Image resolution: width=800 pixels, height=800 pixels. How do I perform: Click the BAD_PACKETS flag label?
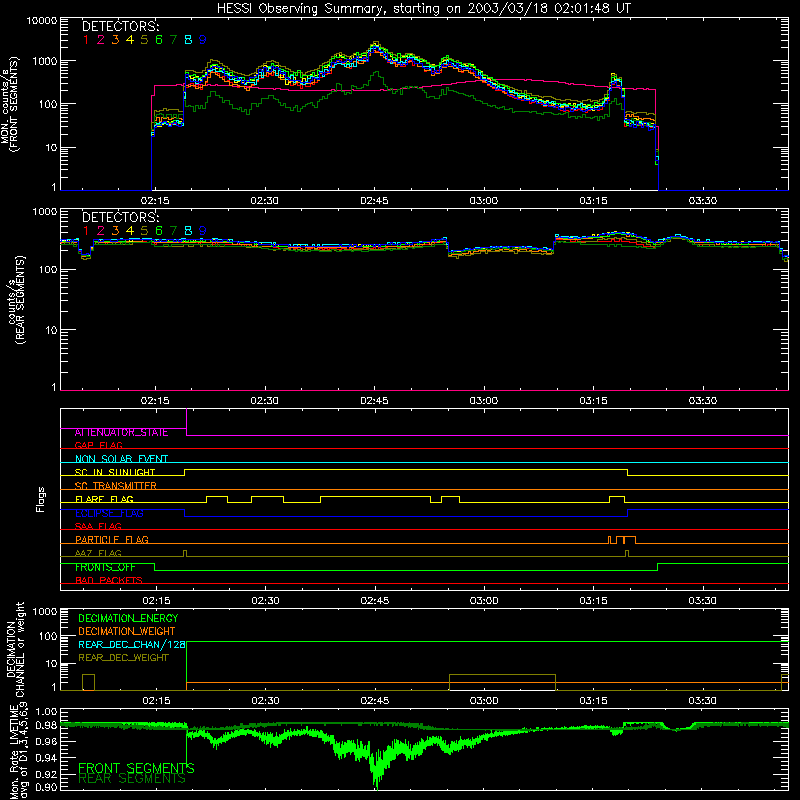click(x=109, y=580)
